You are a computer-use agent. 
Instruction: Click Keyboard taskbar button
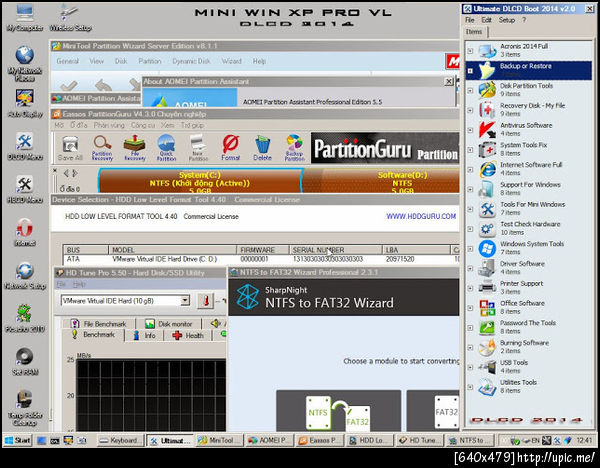point(120,440)
